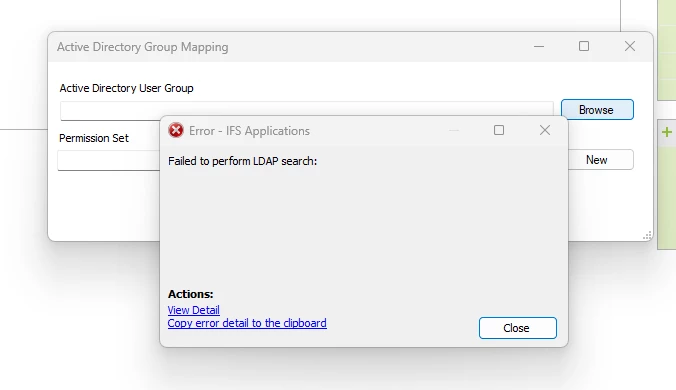This screenshot has width=676, height=390.
Task: Focus the Active Directory User Group field
Action: [307, 111]
